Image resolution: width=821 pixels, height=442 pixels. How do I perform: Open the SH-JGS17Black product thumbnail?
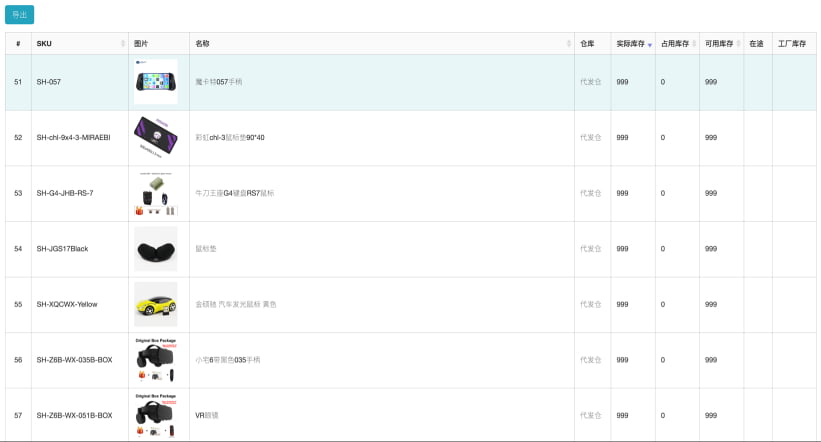pyautogui.click(x=156, y=249)
